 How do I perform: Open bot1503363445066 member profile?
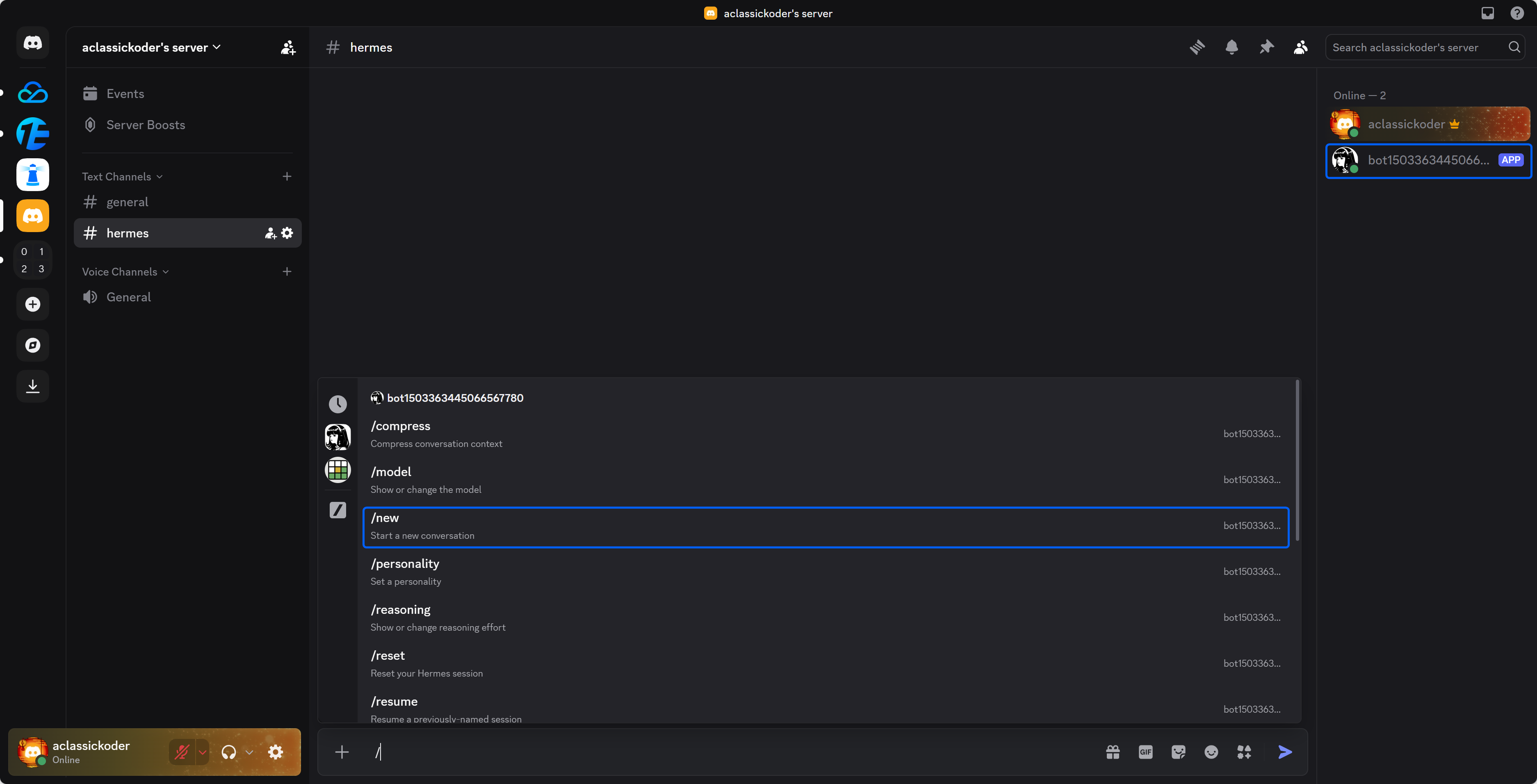tap(1428, 160)
